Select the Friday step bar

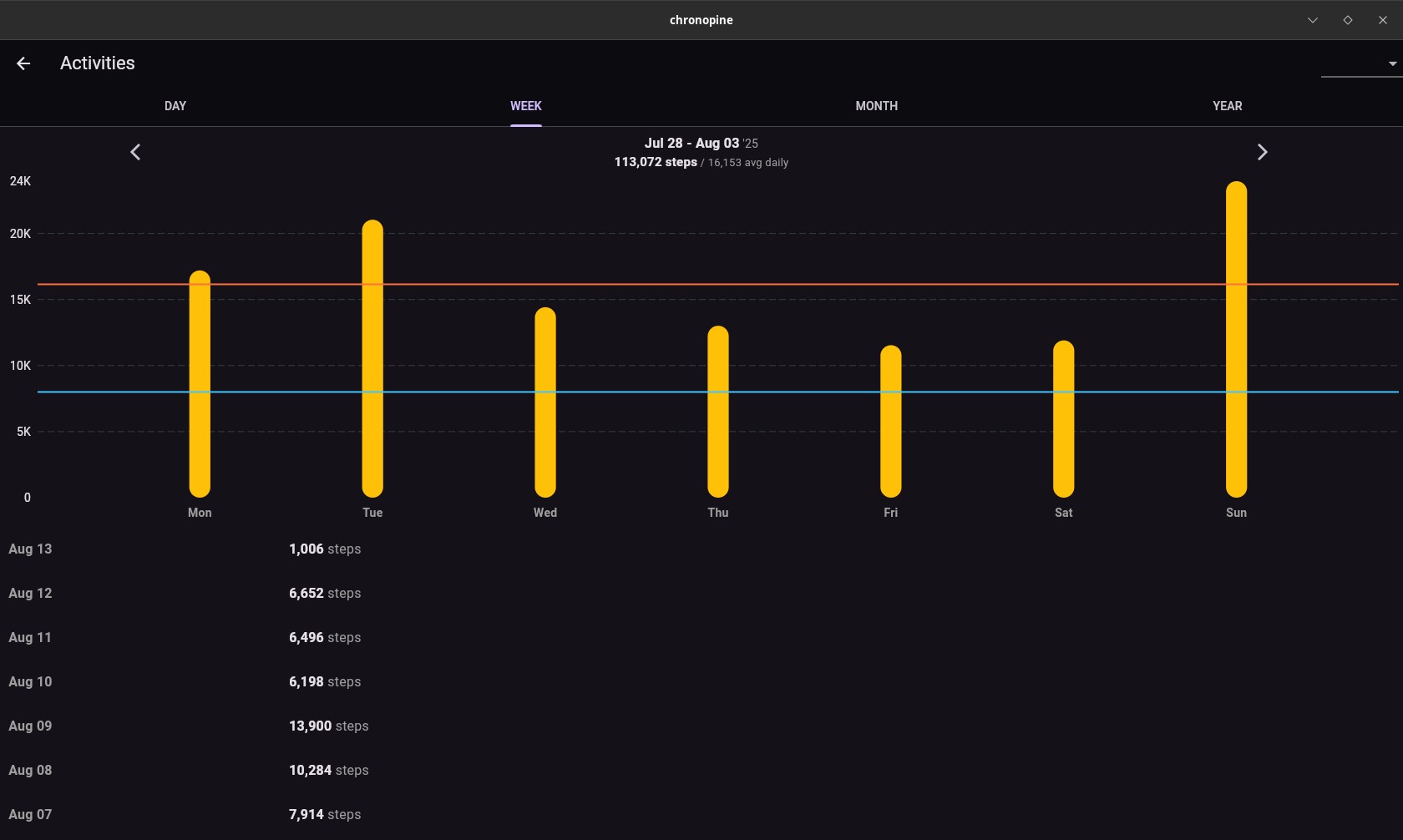tap(891, 422)
